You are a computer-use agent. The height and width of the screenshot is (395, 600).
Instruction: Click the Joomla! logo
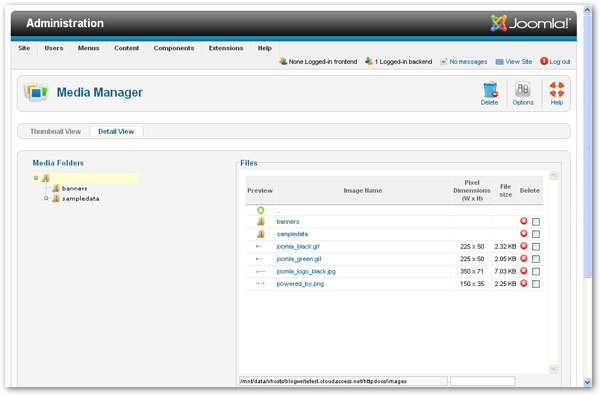tap(531, 23)
